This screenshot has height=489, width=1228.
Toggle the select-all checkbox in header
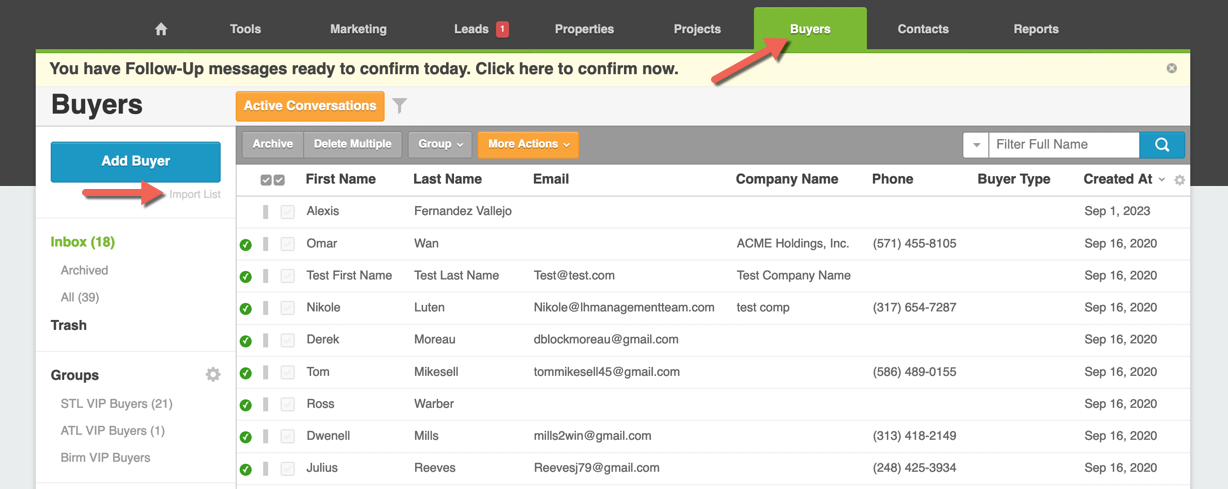point(272,180)
